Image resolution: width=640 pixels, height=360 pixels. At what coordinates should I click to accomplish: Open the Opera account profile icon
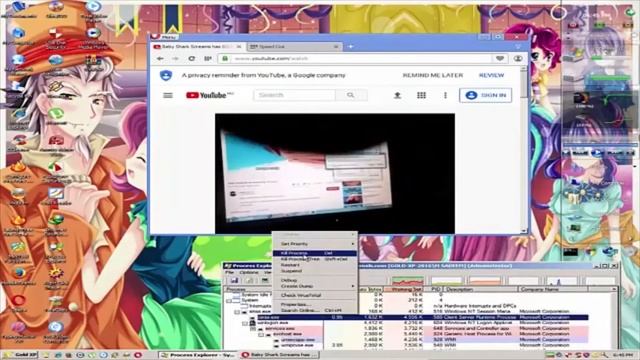coord(518,58)
